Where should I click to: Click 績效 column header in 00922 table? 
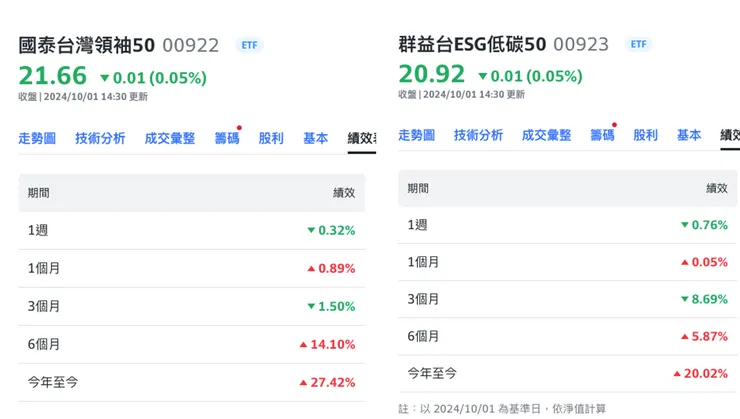pyautogui.click(x=344, y=193)
